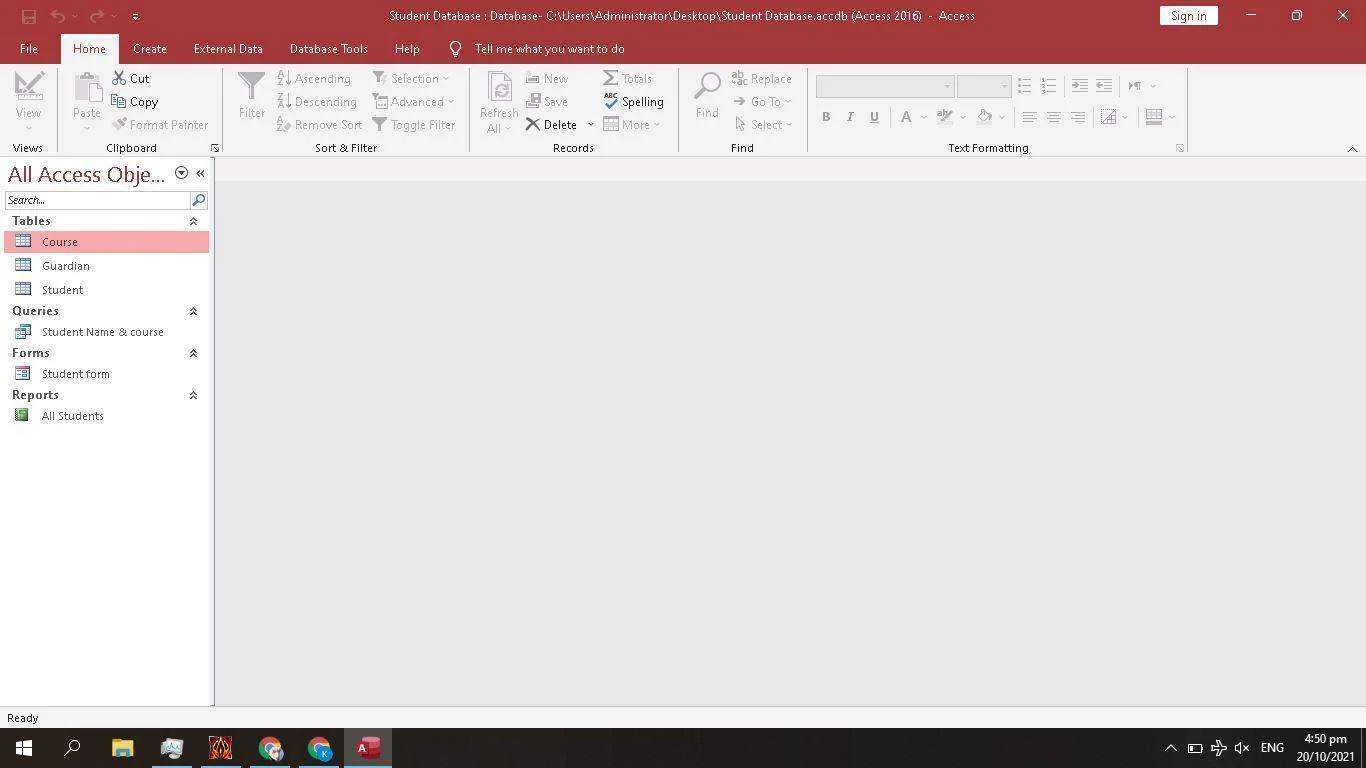
Task: Open the More records dropdown
Action: click(x=631, y=124)
